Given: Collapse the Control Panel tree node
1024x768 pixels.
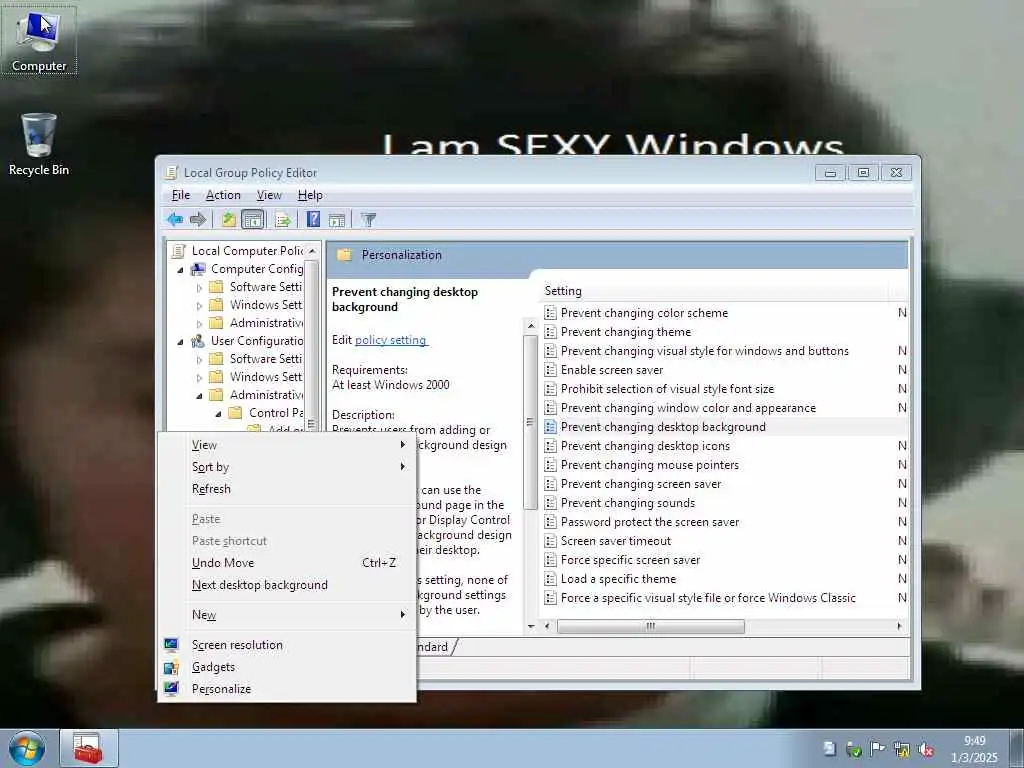Looking at the screenshot, I should click(218, 413).
